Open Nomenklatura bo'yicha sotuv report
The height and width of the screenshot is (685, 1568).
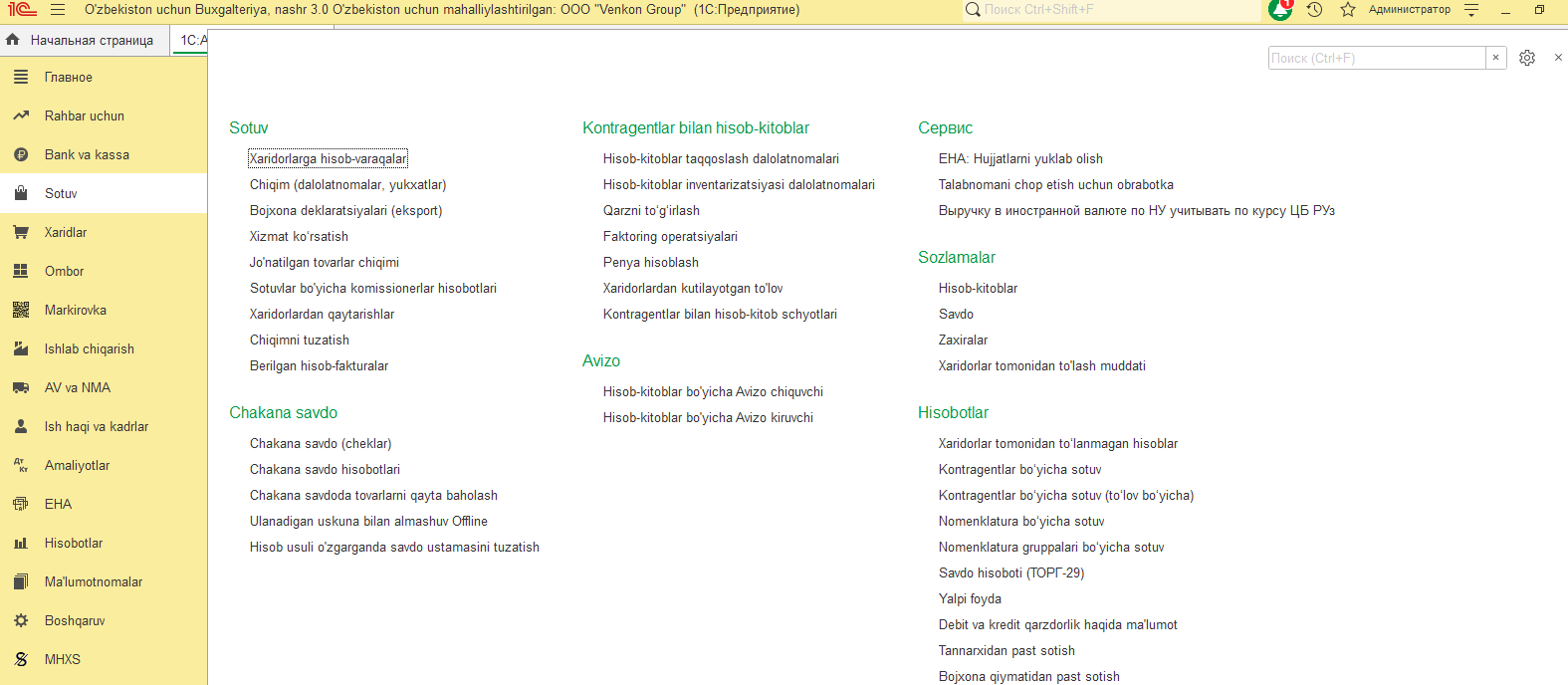click(1021, 521)
